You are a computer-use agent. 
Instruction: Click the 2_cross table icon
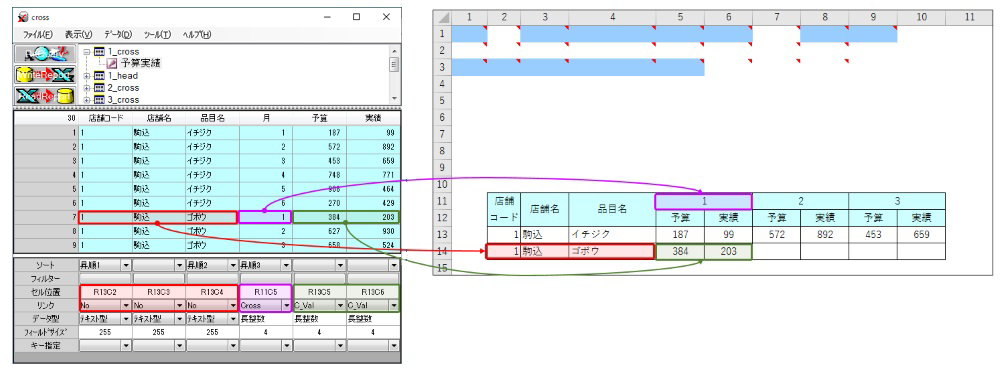pyautogui.click(x=99, y=87)
